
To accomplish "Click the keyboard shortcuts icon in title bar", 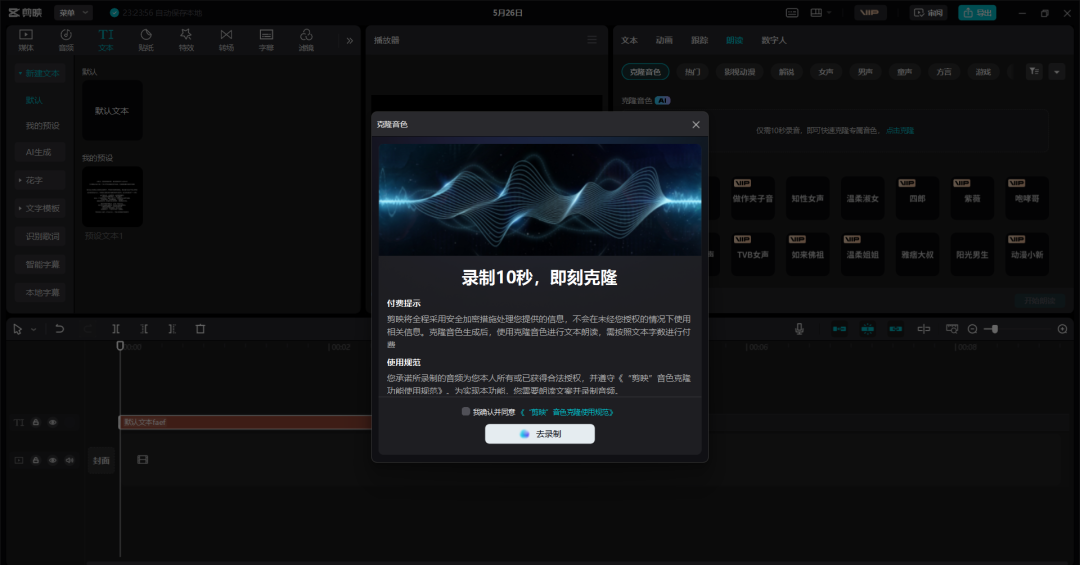I will pos(792,12).
